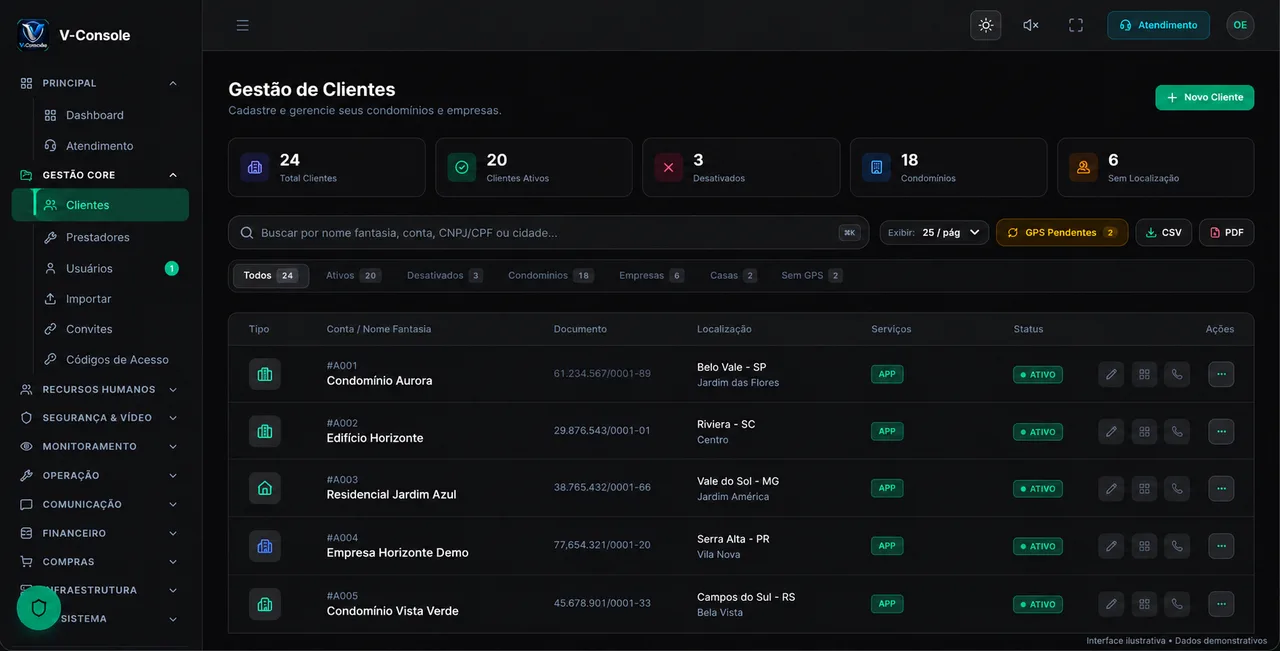Expand the RECURSOS HUMANOS section
Screen dimensions: 1280x651
pos(100,390)
